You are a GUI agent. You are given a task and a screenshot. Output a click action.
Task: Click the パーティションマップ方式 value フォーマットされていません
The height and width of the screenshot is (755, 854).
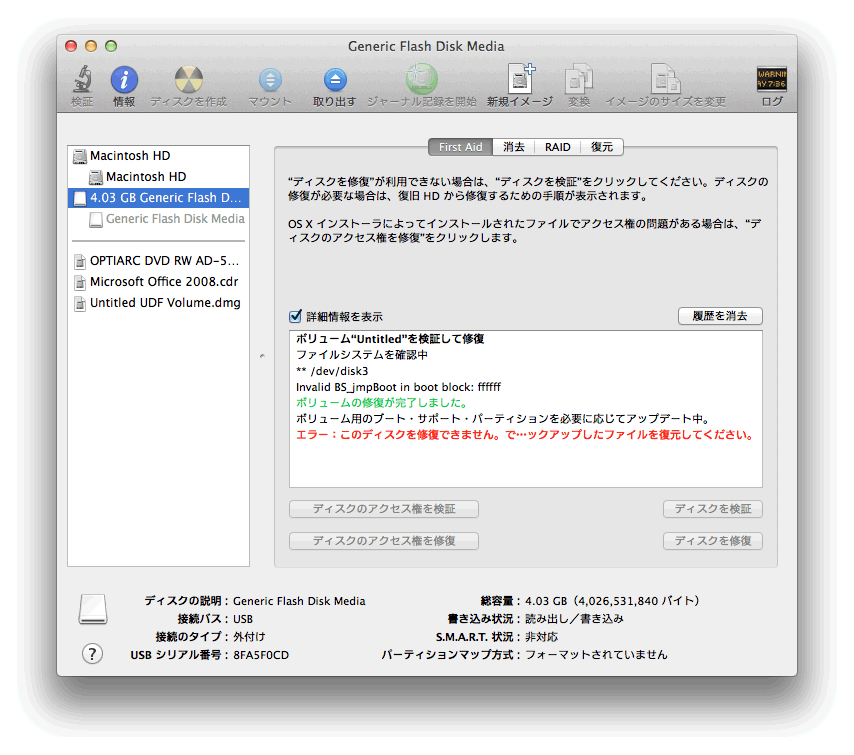(596, 655)
